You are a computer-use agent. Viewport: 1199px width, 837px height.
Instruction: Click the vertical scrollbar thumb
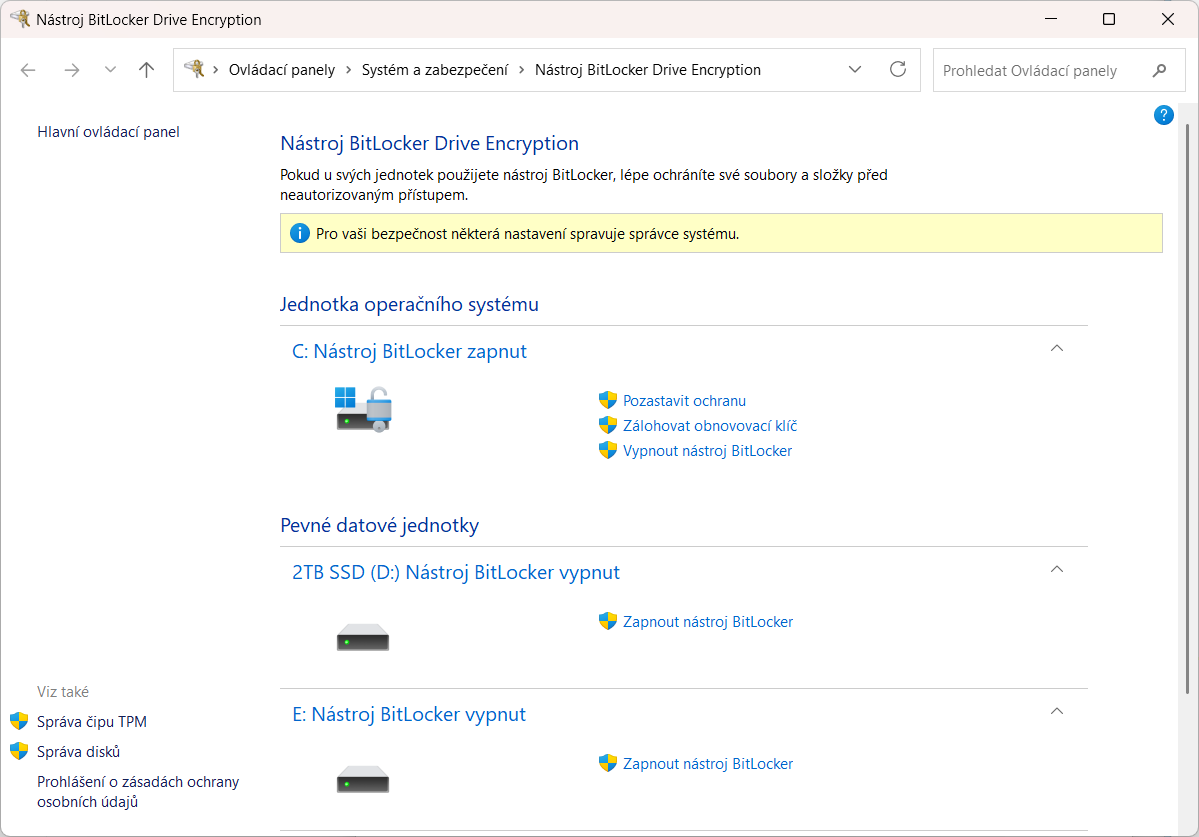(x=1188, y=409)
